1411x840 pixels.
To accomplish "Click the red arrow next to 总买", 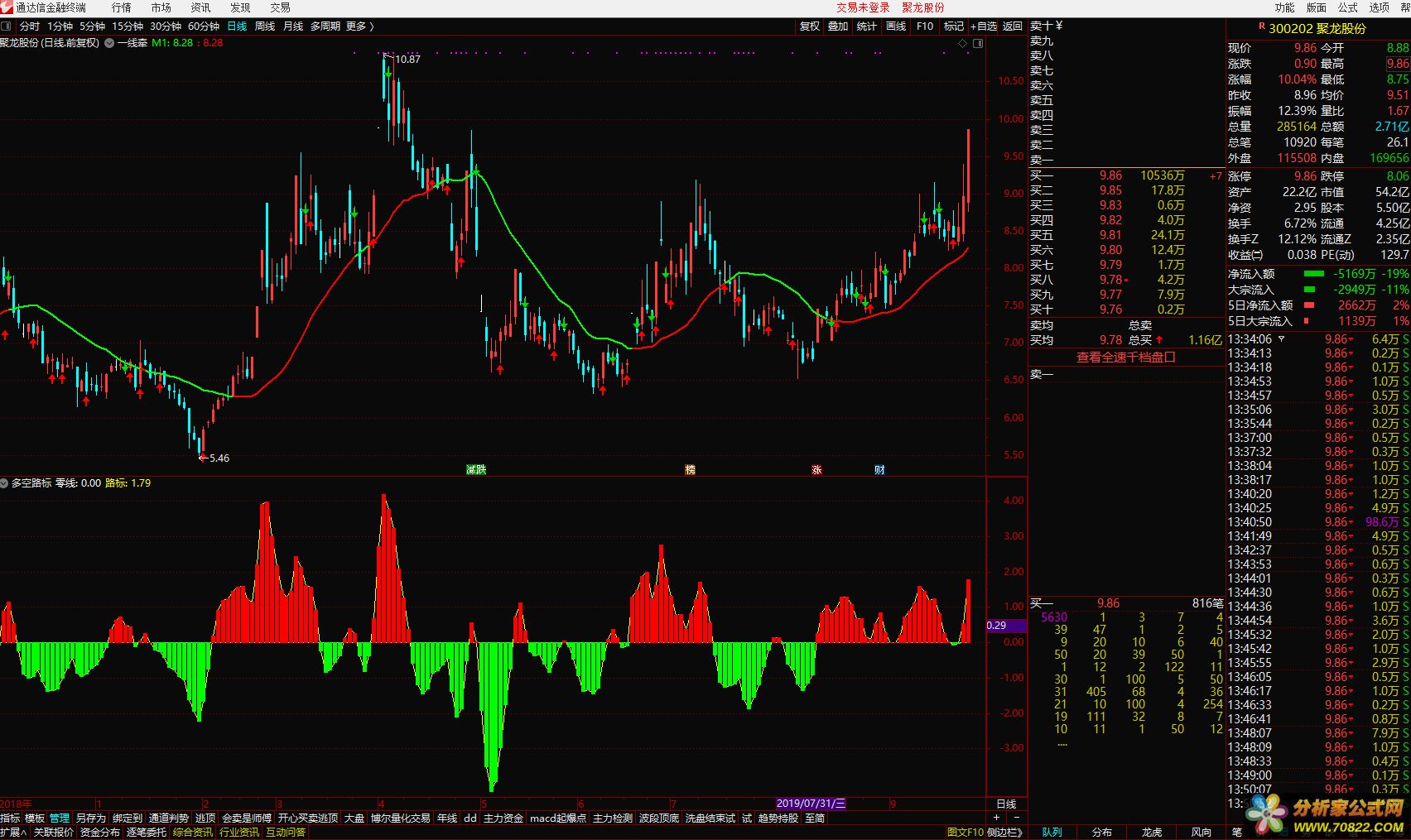I will tap(1159, 340).
